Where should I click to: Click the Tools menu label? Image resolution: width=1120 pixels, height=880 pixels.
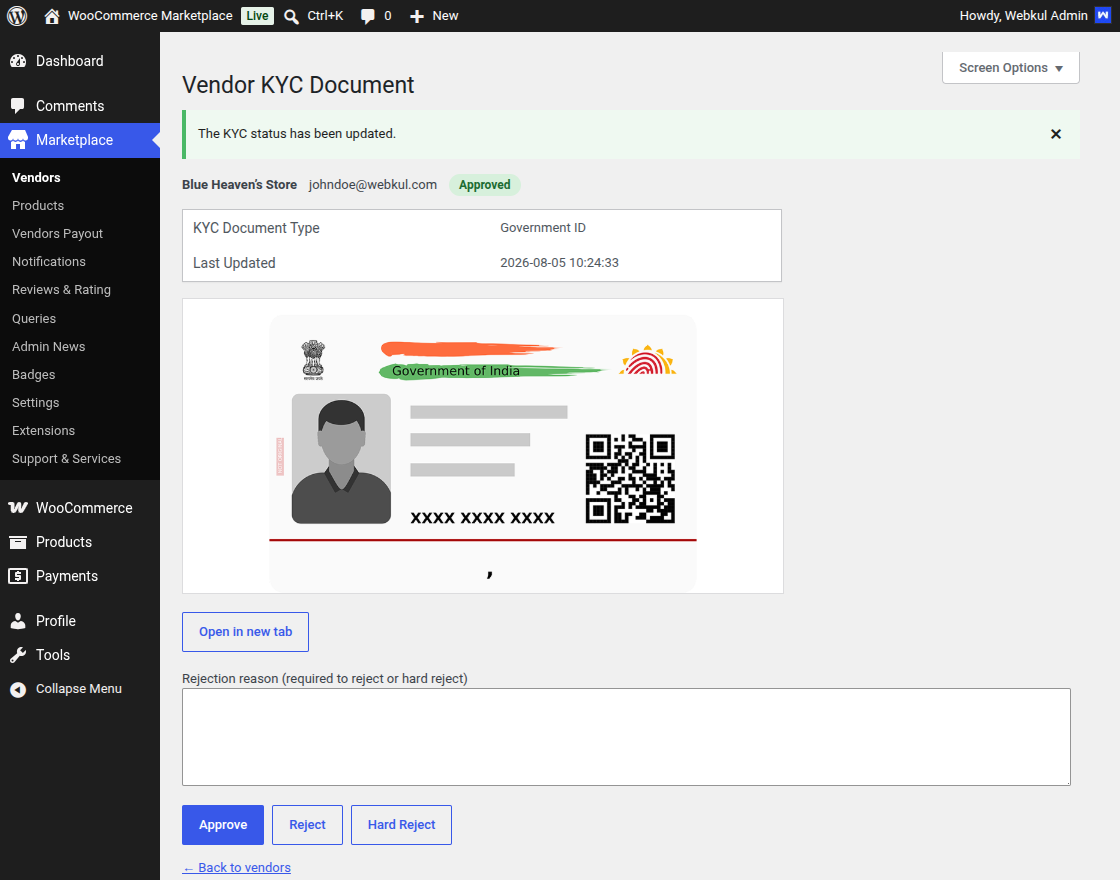coord(53,655)
